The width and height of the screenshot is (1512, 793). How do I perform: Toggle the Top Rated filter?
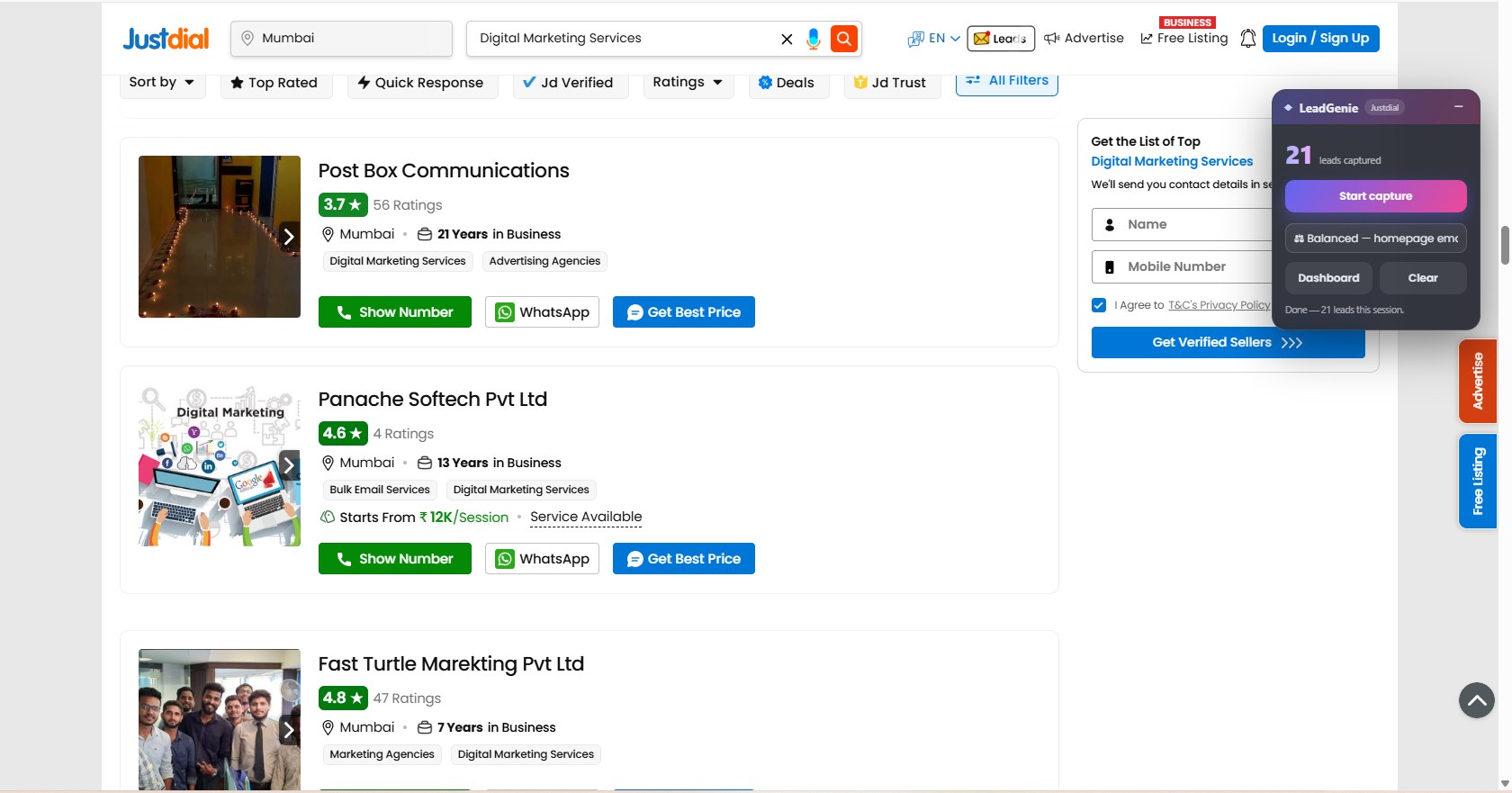tap(275, 83)
